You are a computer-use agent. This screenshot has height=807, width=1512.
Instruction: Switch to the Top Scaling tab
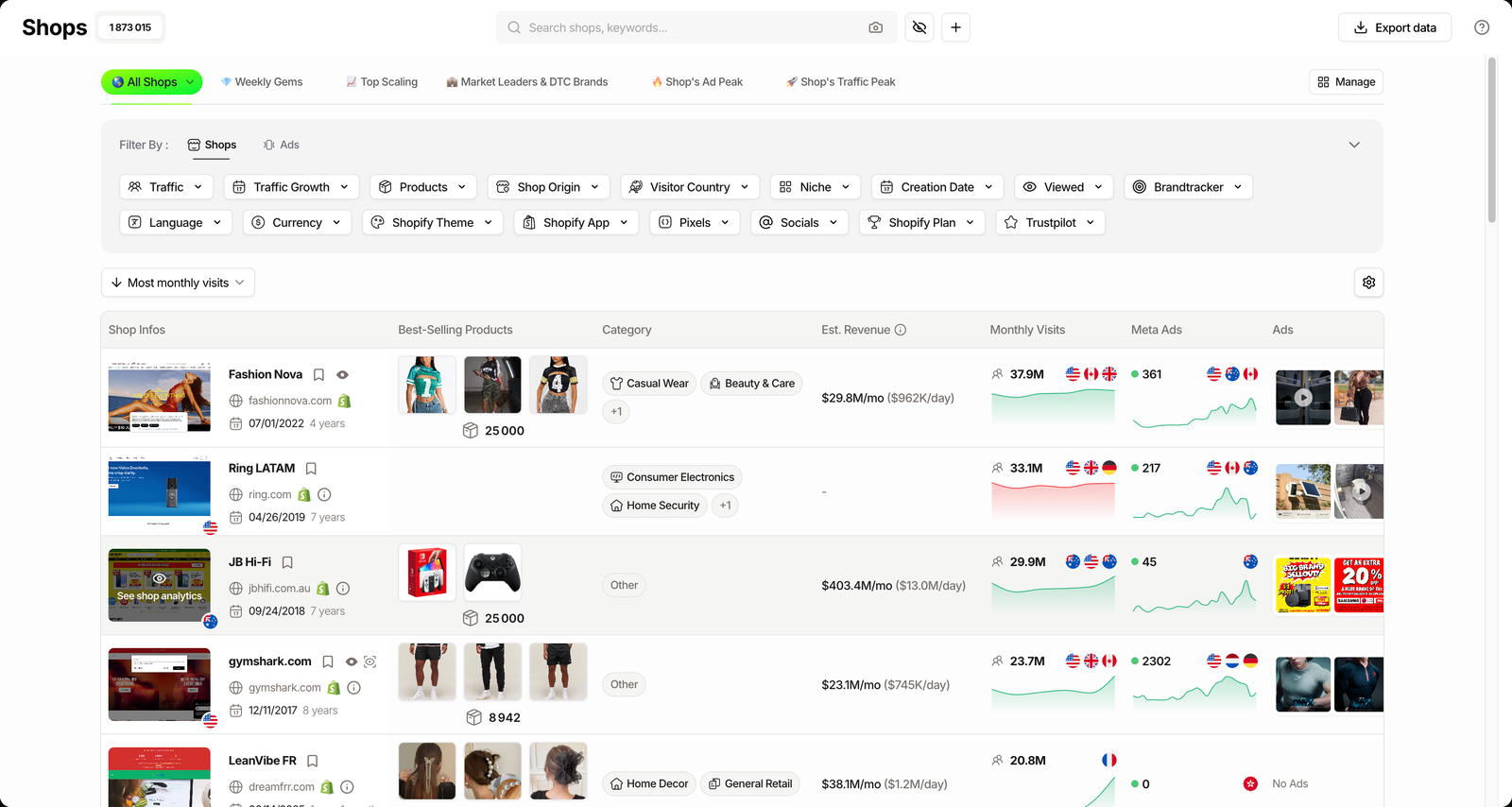pos(382,82)
